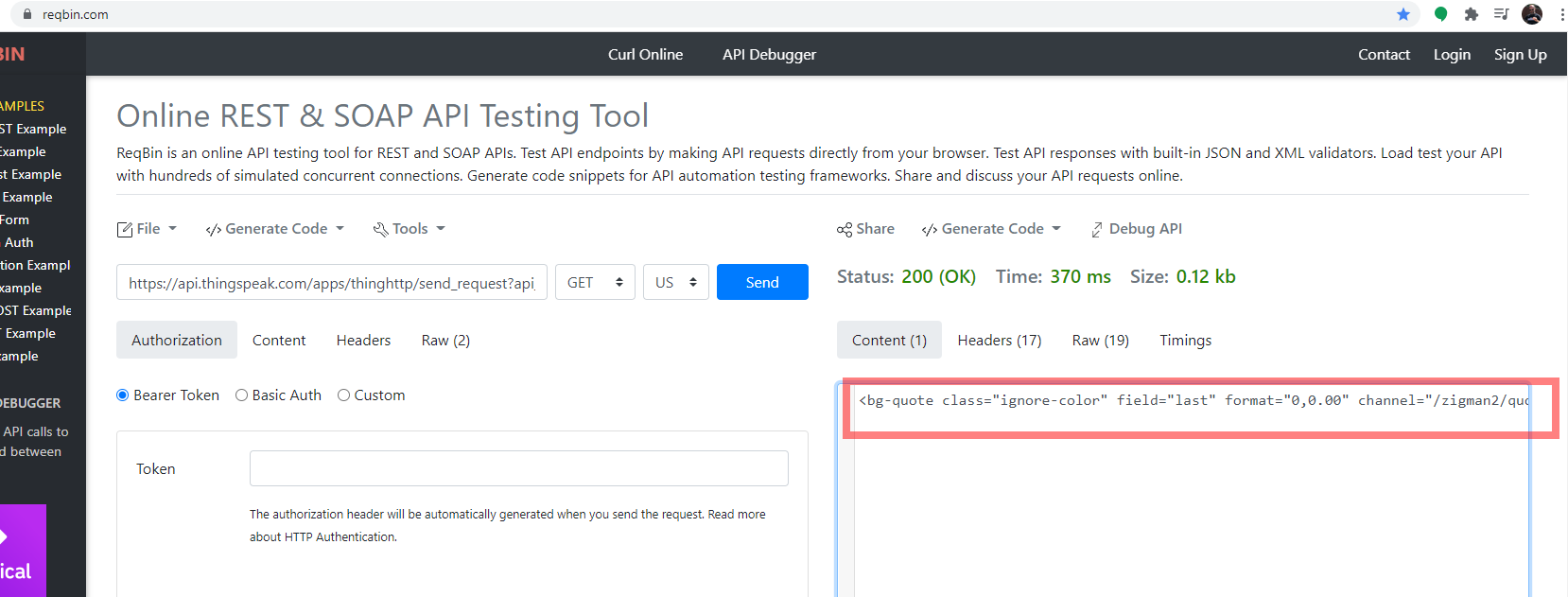Switch to the request Headers tab
The width and height of the screenshot is (1568, 597).
tap(363, 341)
